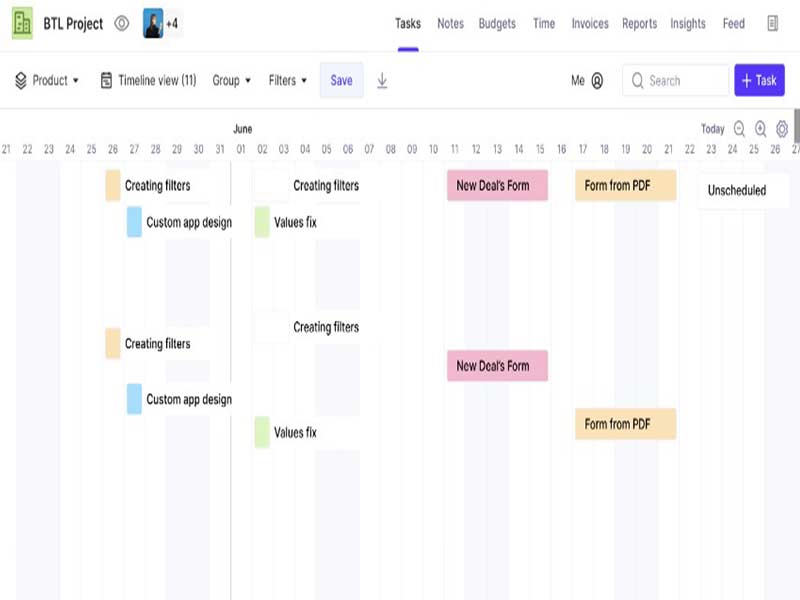Select the pink New Deal's Form task bar
800x600 pixels.
[497, 185]
